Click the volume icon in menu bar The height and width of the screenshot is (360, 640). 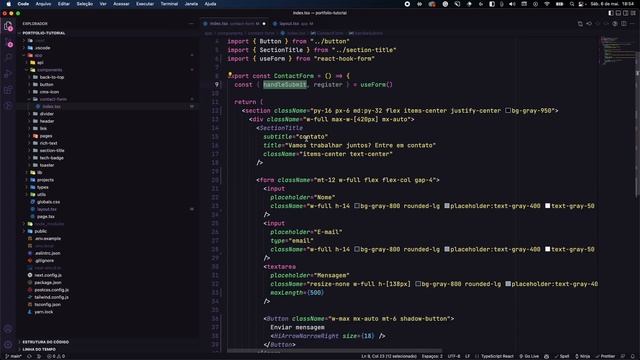tap(512, 4)
